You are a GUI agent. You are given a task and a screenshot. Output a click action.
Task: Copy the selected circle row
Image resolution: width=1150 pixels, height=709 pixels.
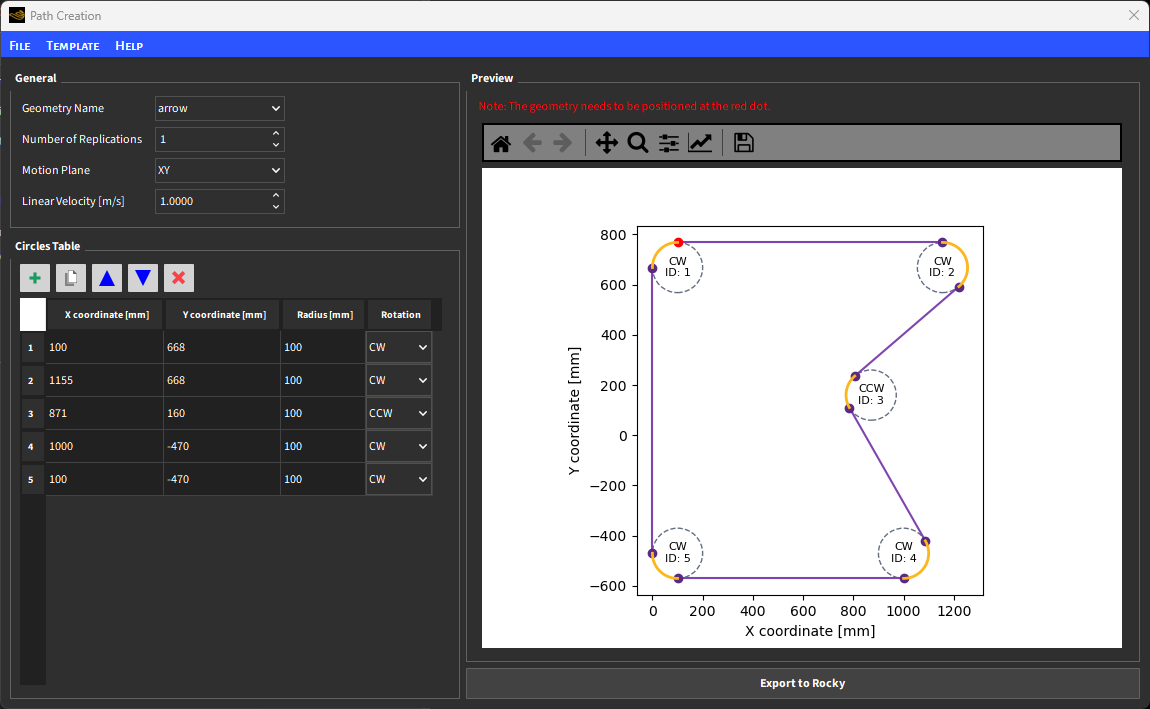click(x=70, y=278)
